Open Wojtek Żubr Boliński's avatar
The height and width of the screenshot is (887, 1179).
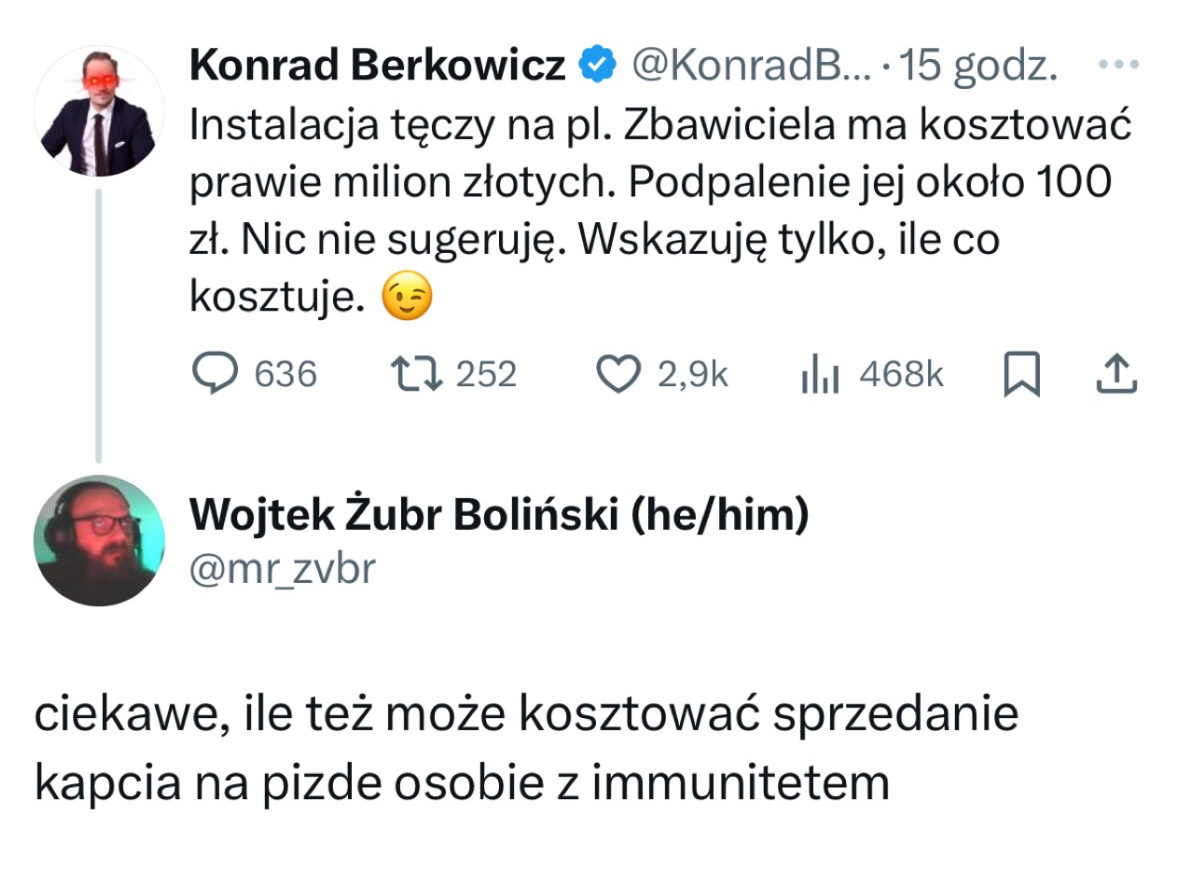pyautogui.click(x=98, y=541)
